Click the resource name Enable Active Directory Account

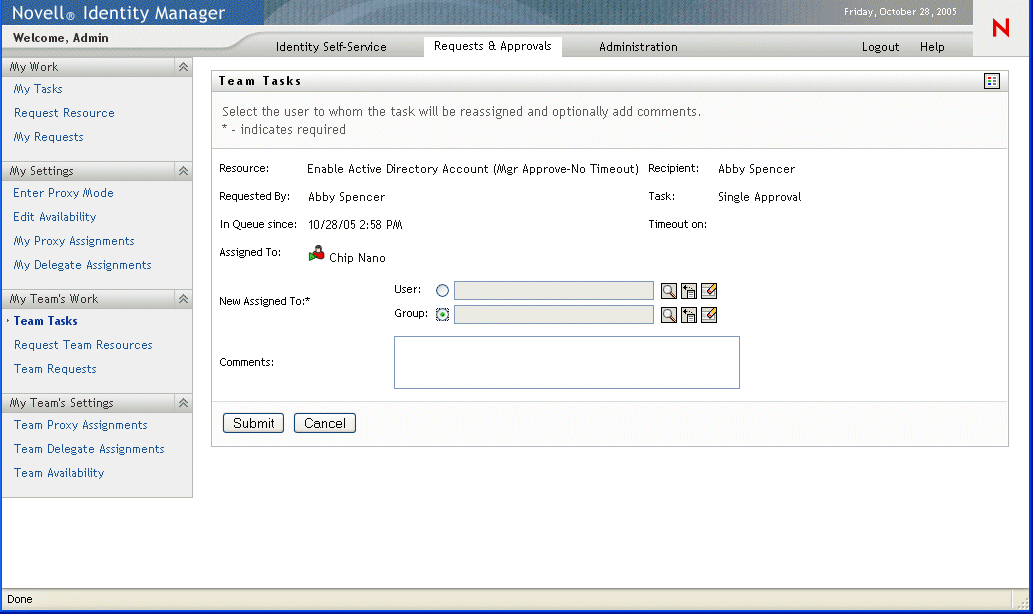473,169
